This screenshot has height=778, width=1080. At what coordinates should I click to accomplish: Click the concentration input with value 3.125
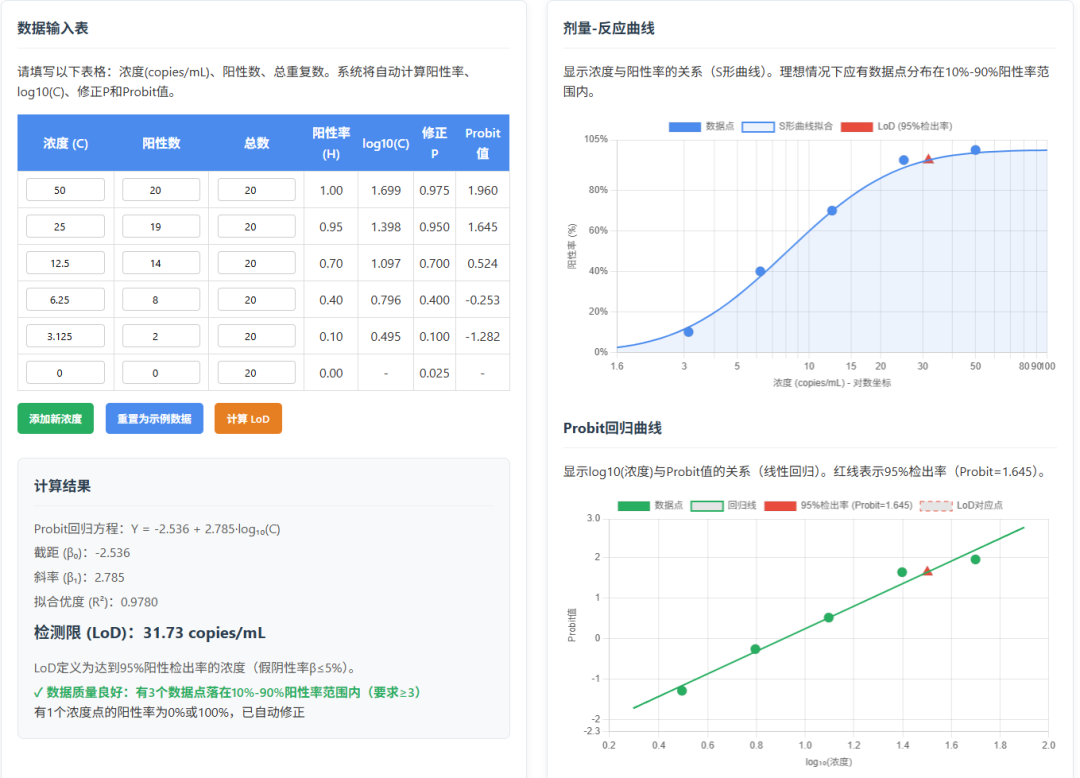[65, 336]
